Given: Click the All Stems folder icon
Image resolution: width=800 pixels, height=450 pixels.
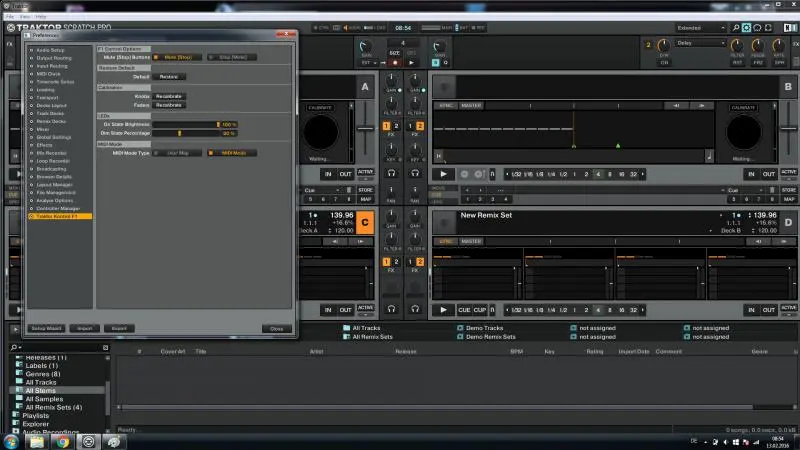Looking at the screenshot, I should pyautogui.click(x=18, y=391).
